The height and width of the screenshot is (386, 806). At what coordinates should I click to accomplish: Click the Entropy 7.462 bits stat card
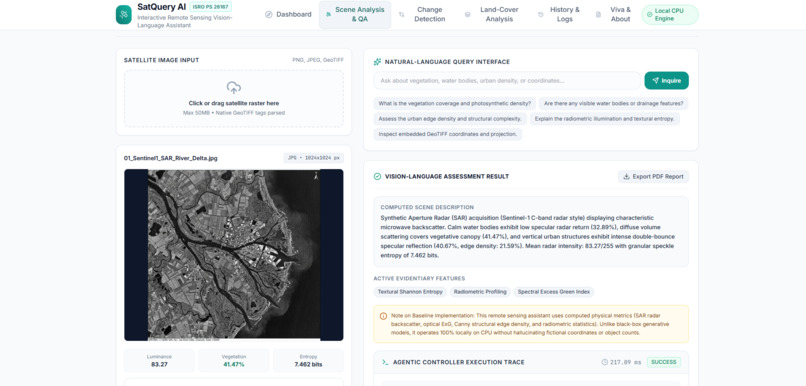tap(308, 360)
